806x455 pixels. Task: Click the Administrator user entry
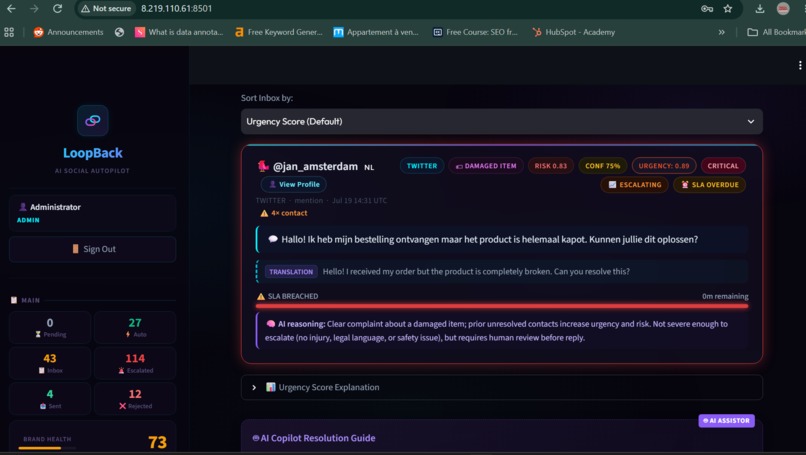click(93, 213)
